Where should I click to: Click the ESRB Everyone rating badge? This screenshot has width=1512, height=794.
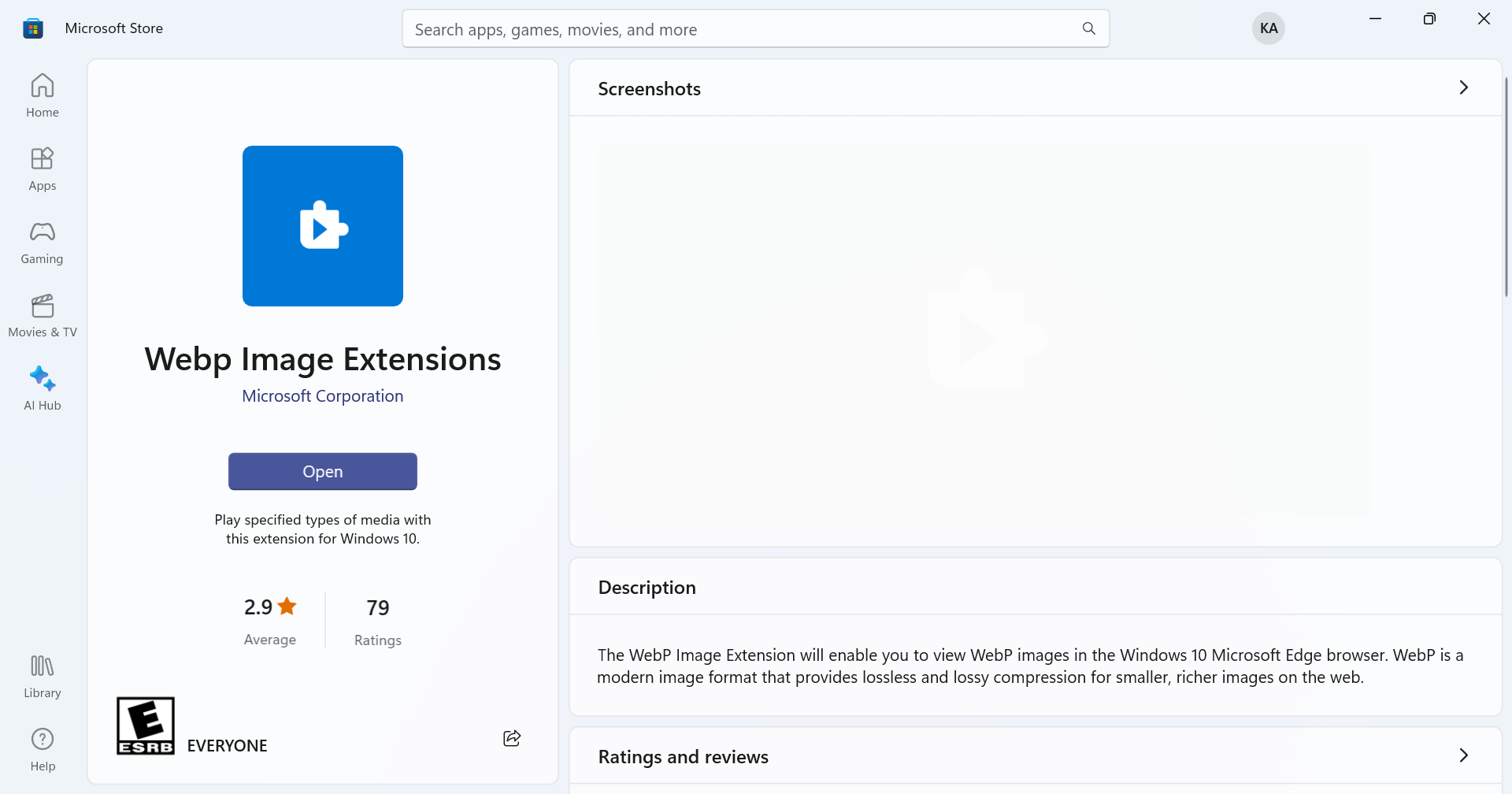point(146,725)
